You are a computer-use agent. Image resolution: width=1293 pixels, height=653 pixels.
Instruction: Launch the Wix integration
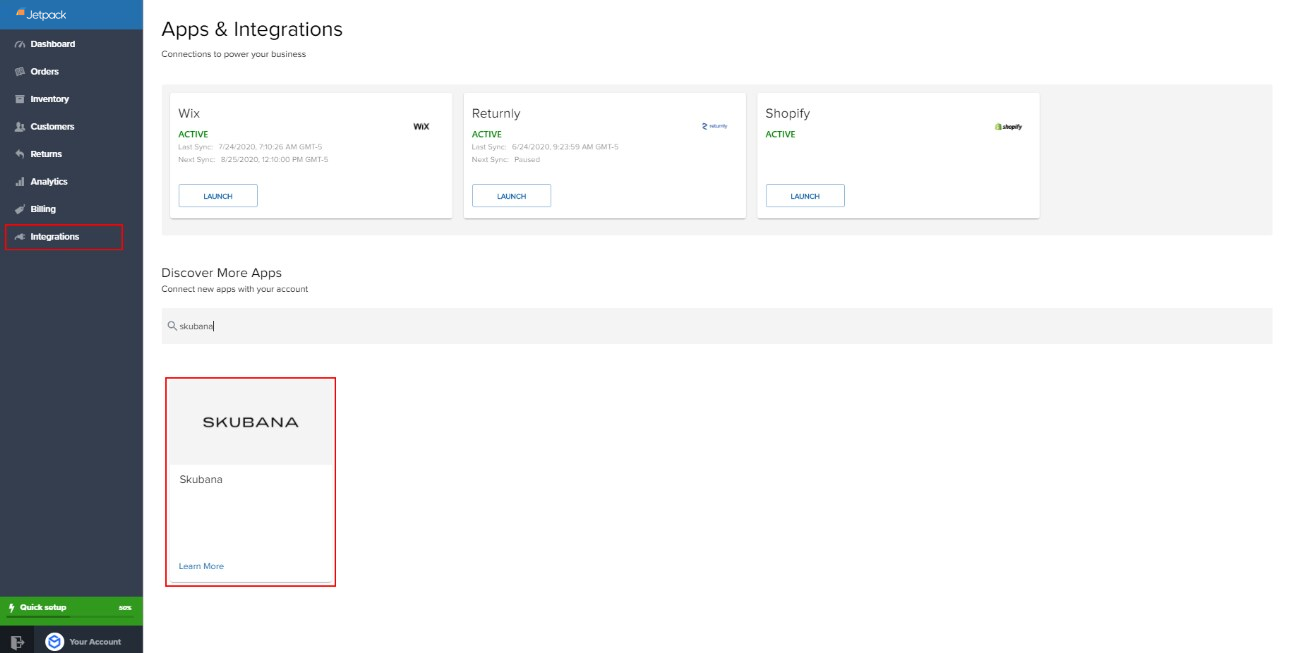click(217, 195)
